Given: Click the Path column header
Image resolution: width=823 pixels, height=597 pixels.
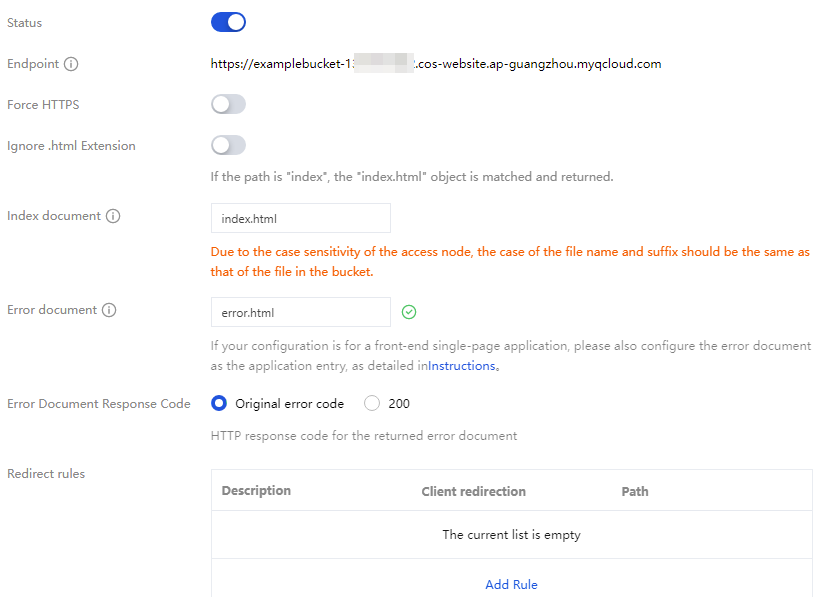Looking at the screenshot, I should 635,491.
